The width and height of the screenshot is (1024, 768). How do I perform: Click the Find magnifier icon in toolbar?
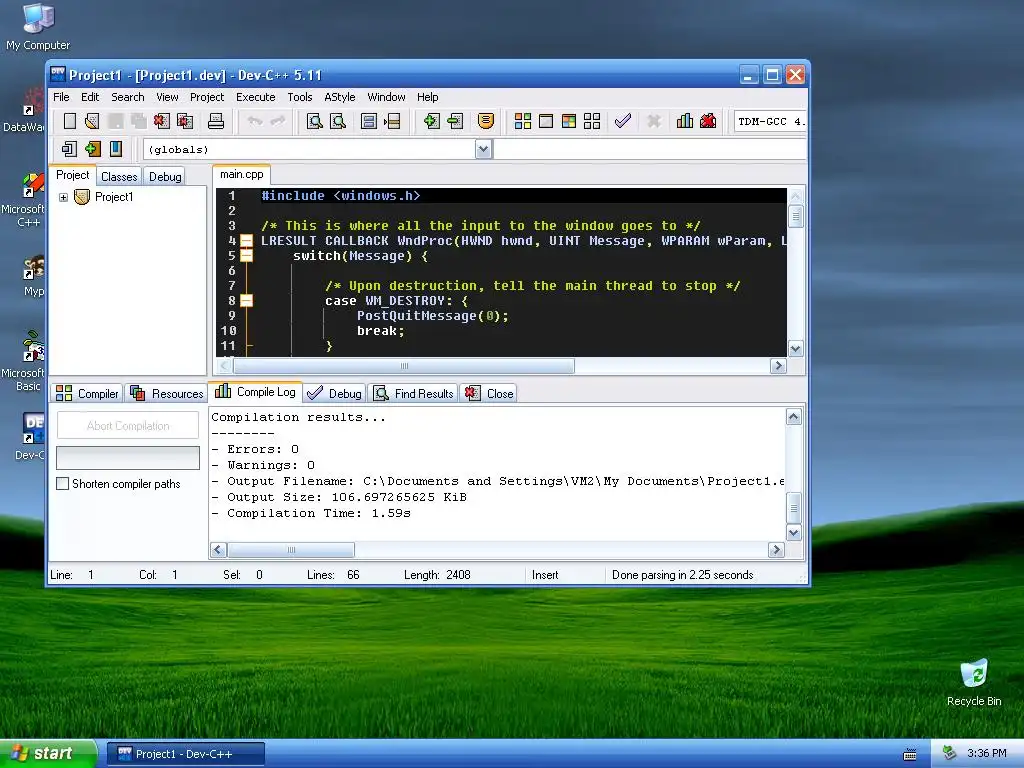[x=314, y=121]
